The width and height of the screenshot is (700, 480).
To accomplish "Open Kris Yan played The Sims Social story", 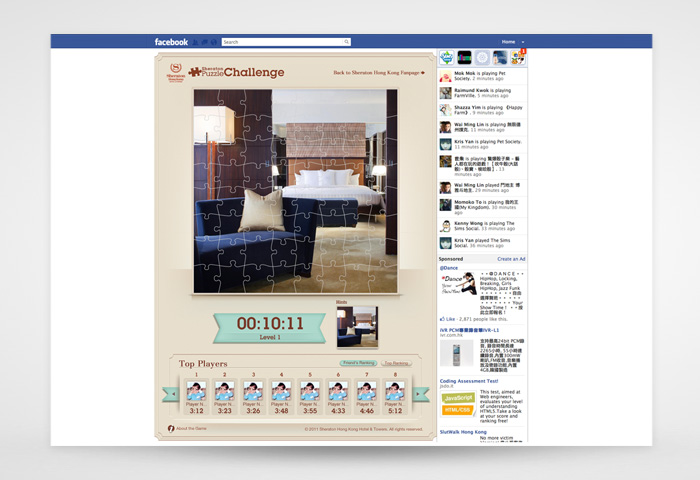I will tap(482, 243).
